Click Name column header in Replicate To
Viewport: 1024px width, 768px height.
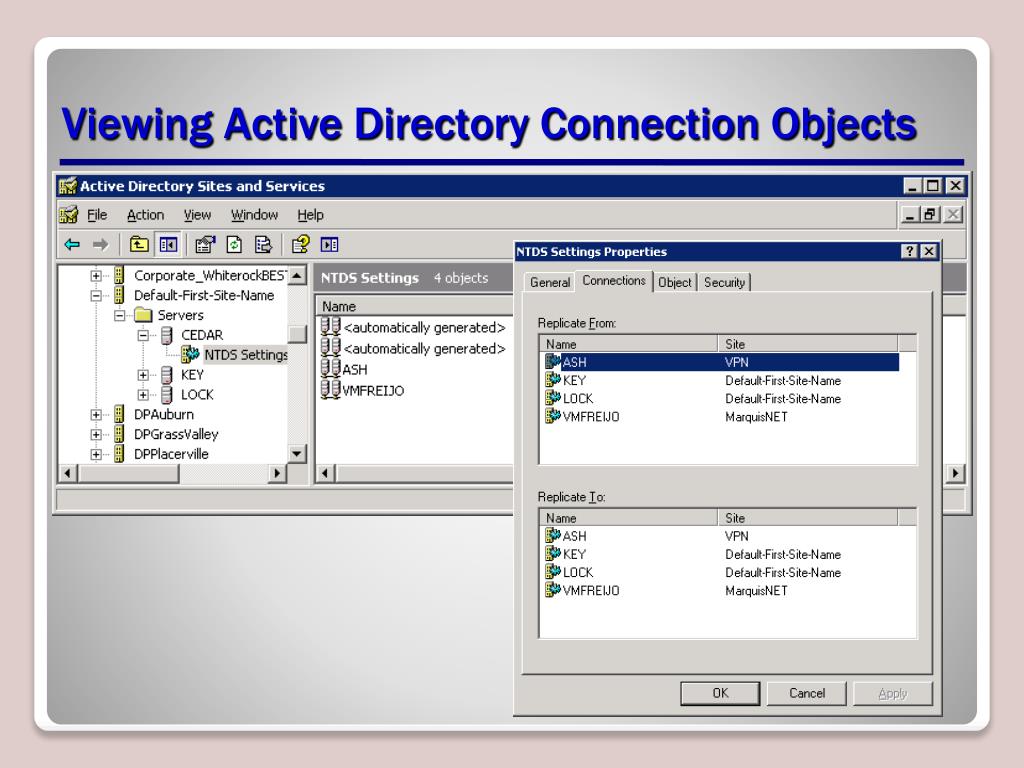629,517
